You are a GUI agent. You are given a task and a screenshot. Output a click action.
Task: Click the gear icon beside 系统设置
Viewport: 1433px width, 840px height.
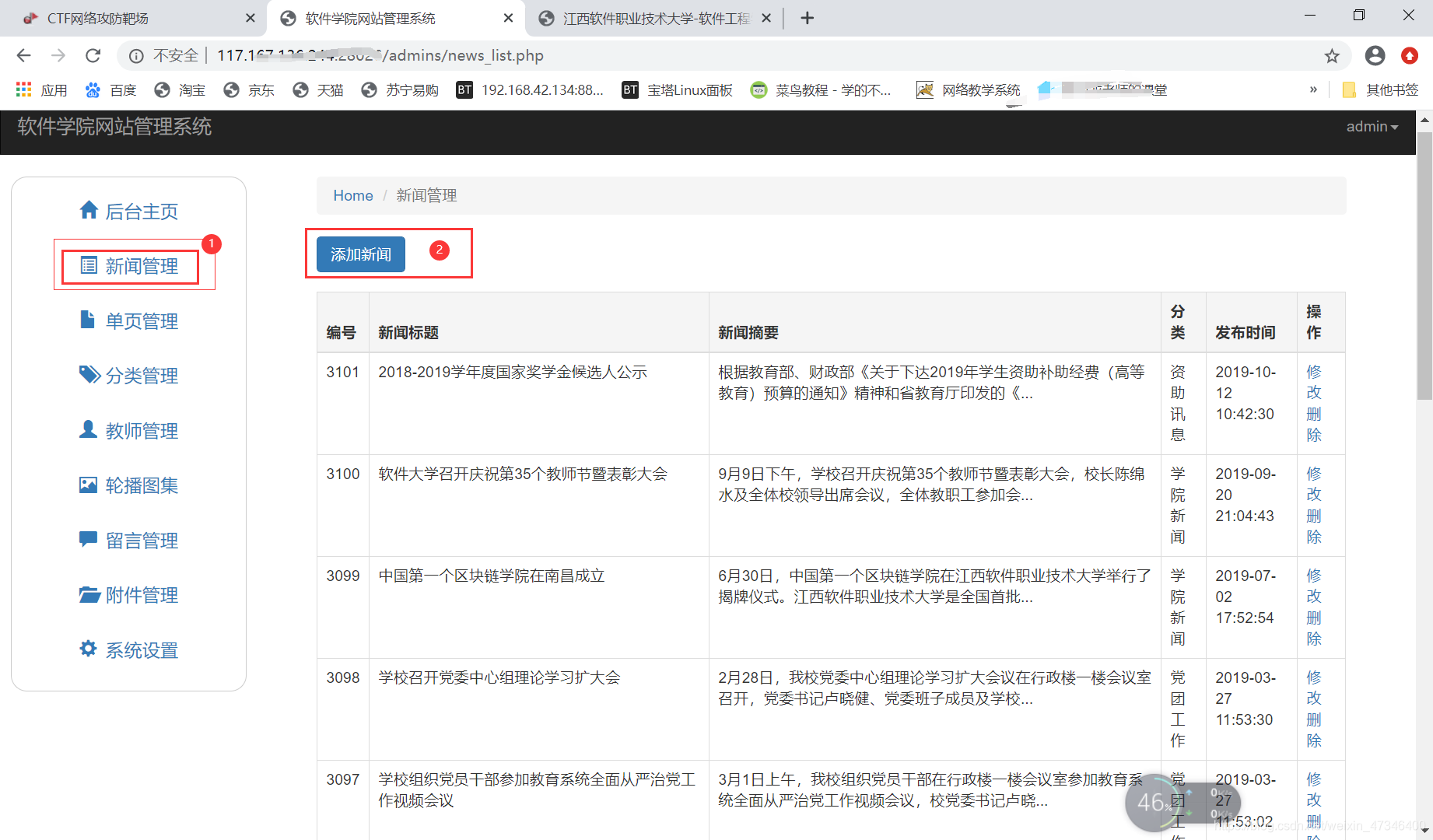coord(88,649)
